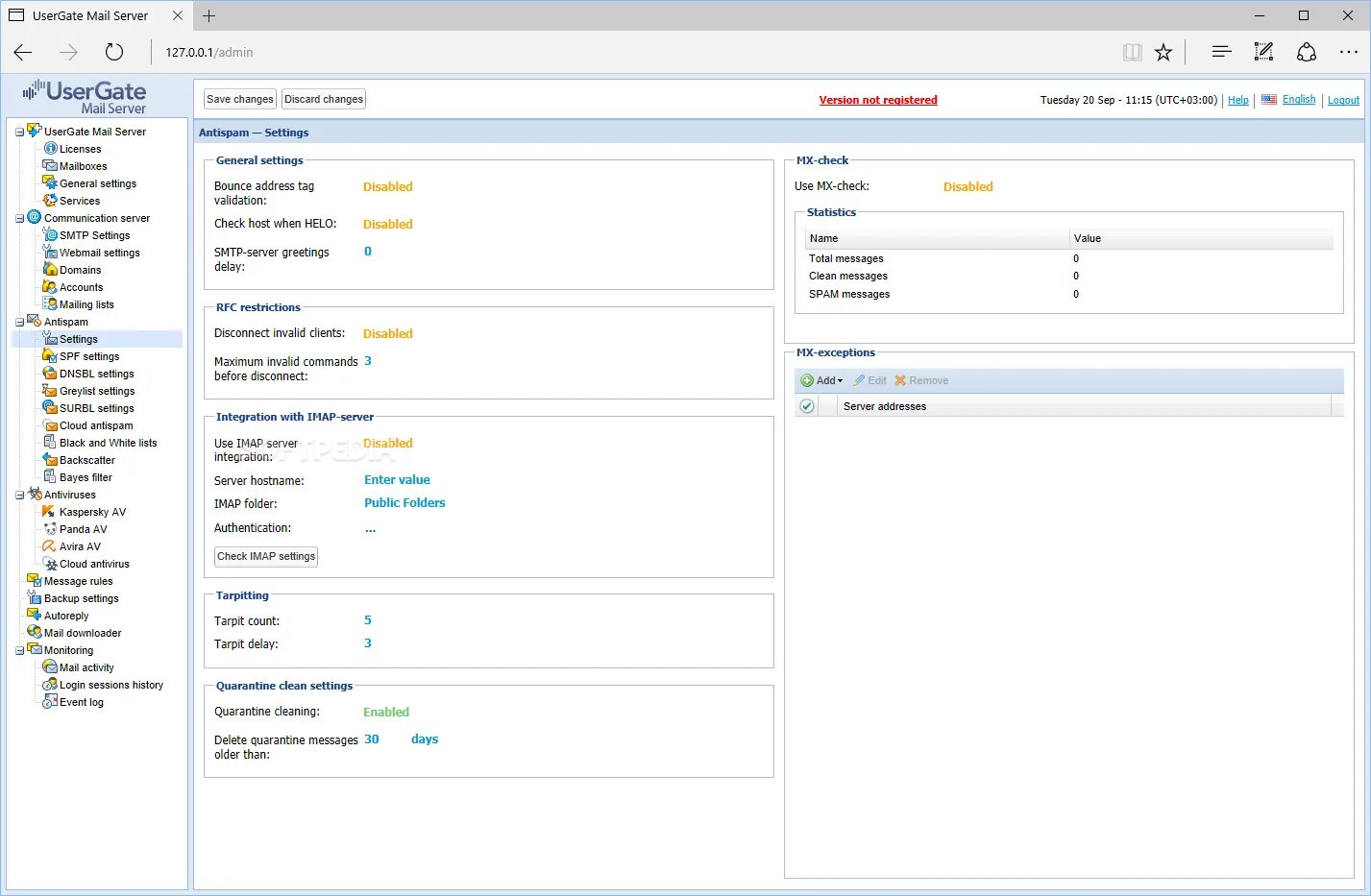
Task: Tick the MX-exceptions select-all checkbox
Action: [x=807, y=406]
